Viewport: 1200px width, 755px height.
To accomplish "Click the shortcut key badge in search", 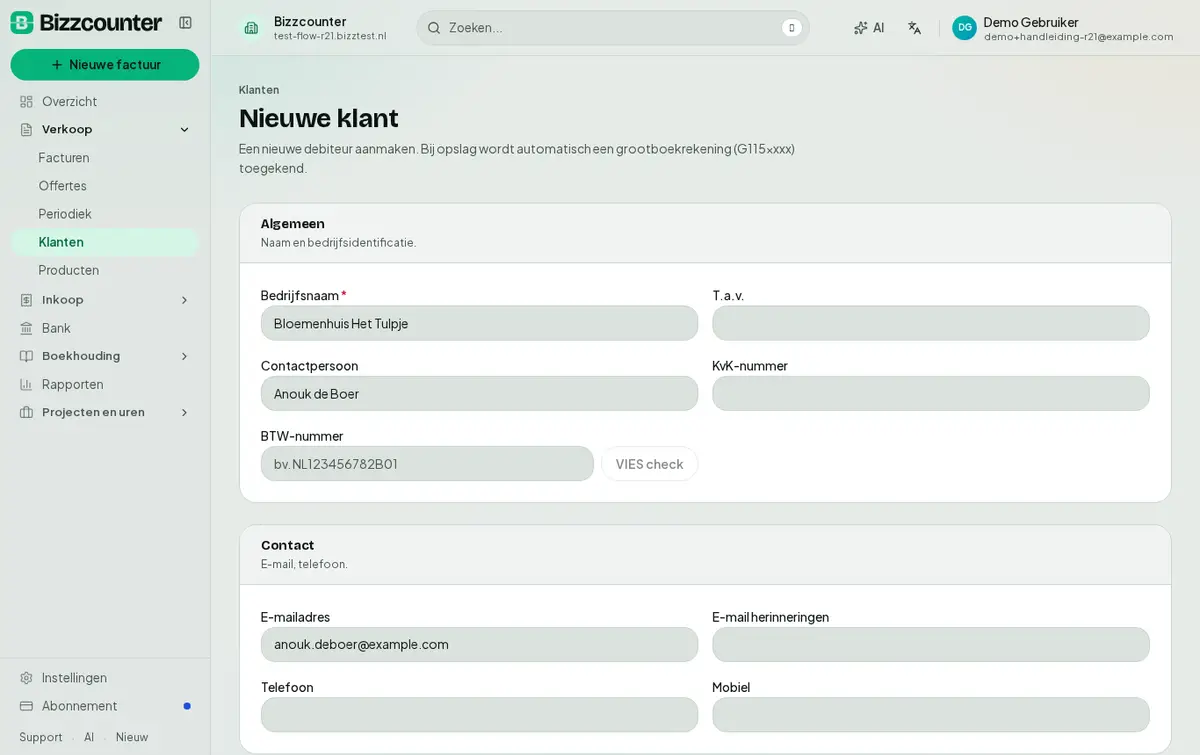I will click(792, 28).
